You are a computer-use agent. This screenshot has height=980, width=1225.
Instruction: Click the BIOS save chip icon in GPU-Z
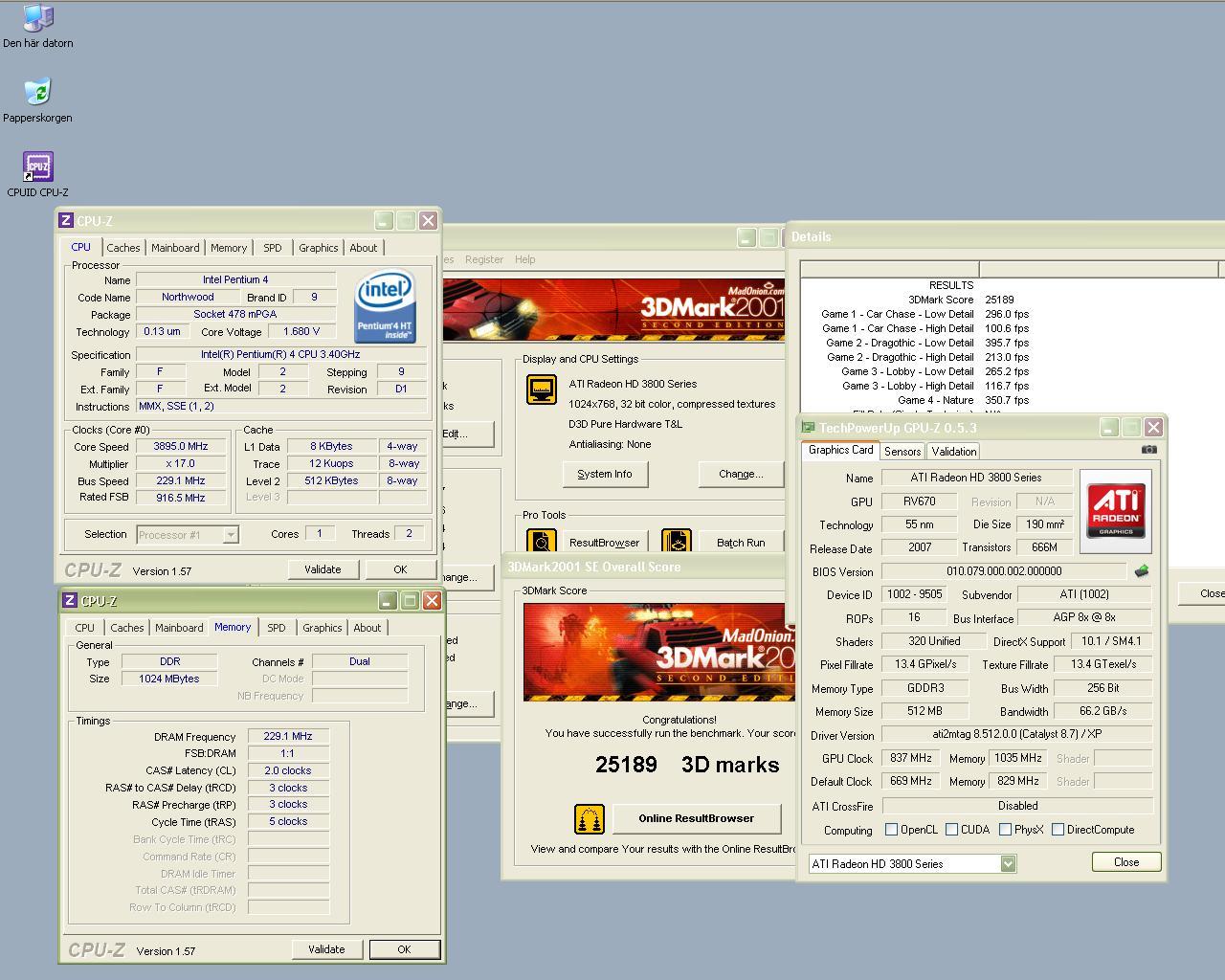1141,571
